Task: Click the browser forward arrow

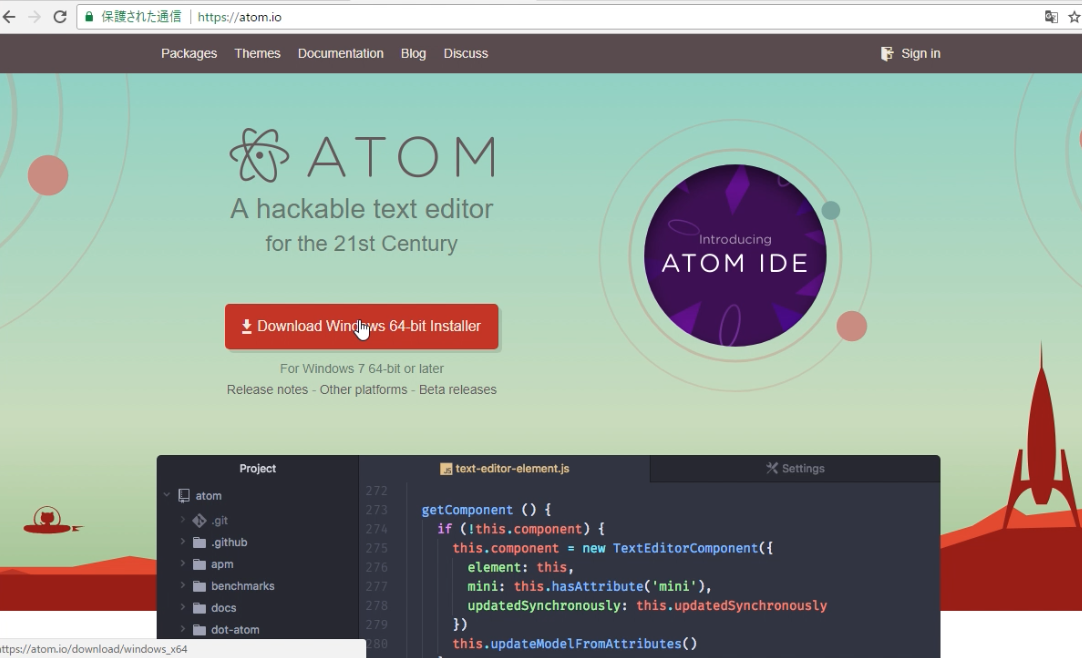Action: click(35, 17)
